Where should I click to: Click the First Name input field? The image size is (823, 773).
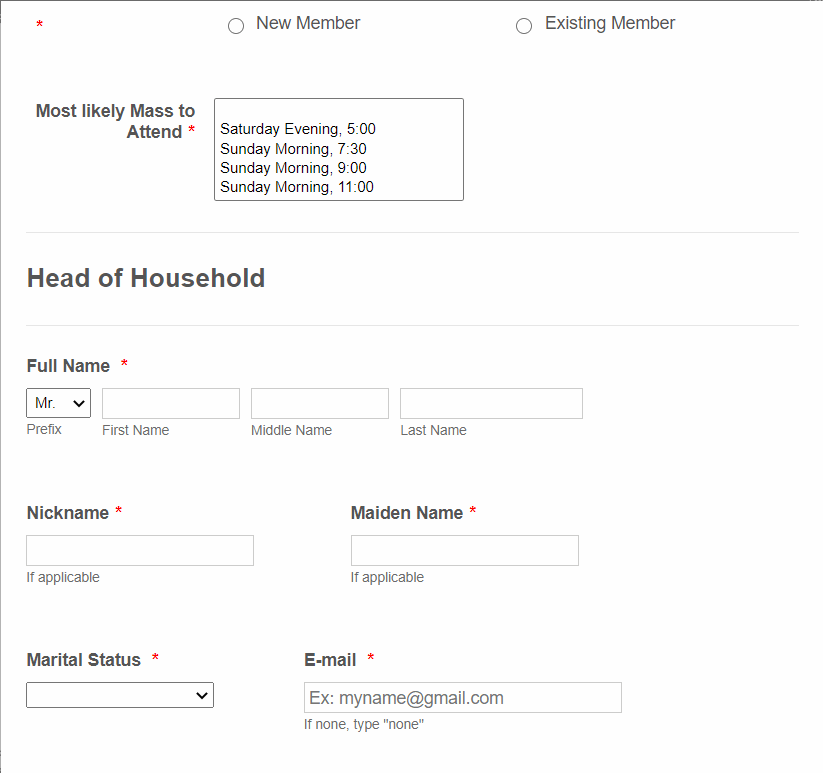coord(170,403)
